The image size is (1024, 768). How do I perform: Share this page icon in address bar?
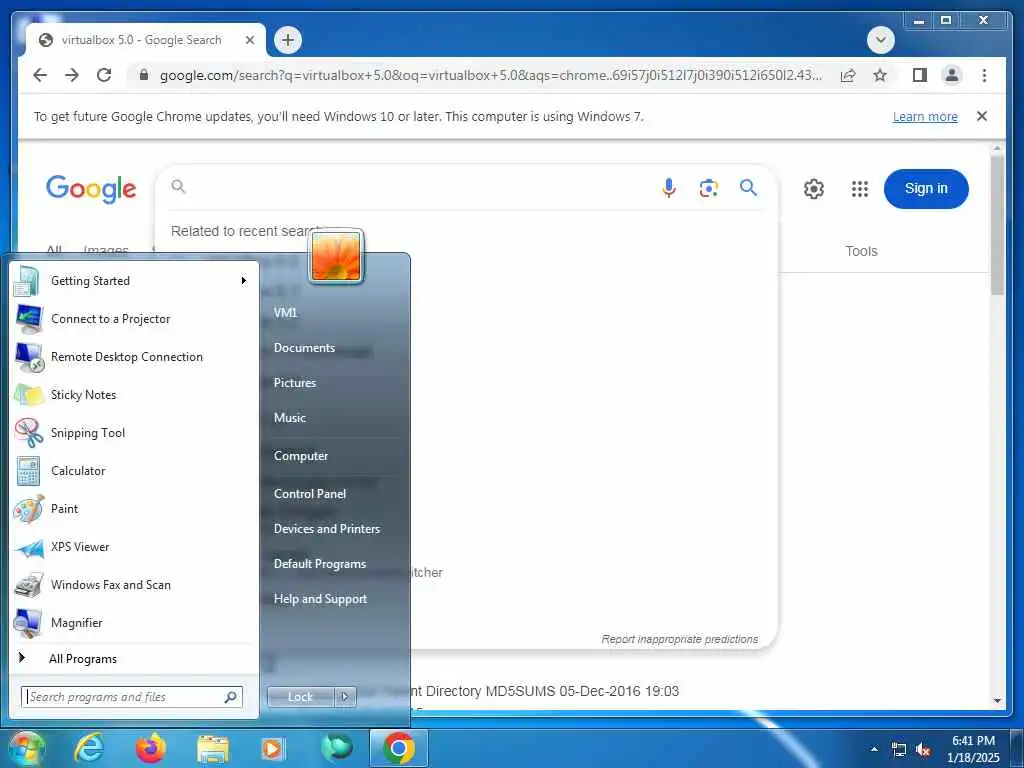pyautogui.click(x=848, y=75)
